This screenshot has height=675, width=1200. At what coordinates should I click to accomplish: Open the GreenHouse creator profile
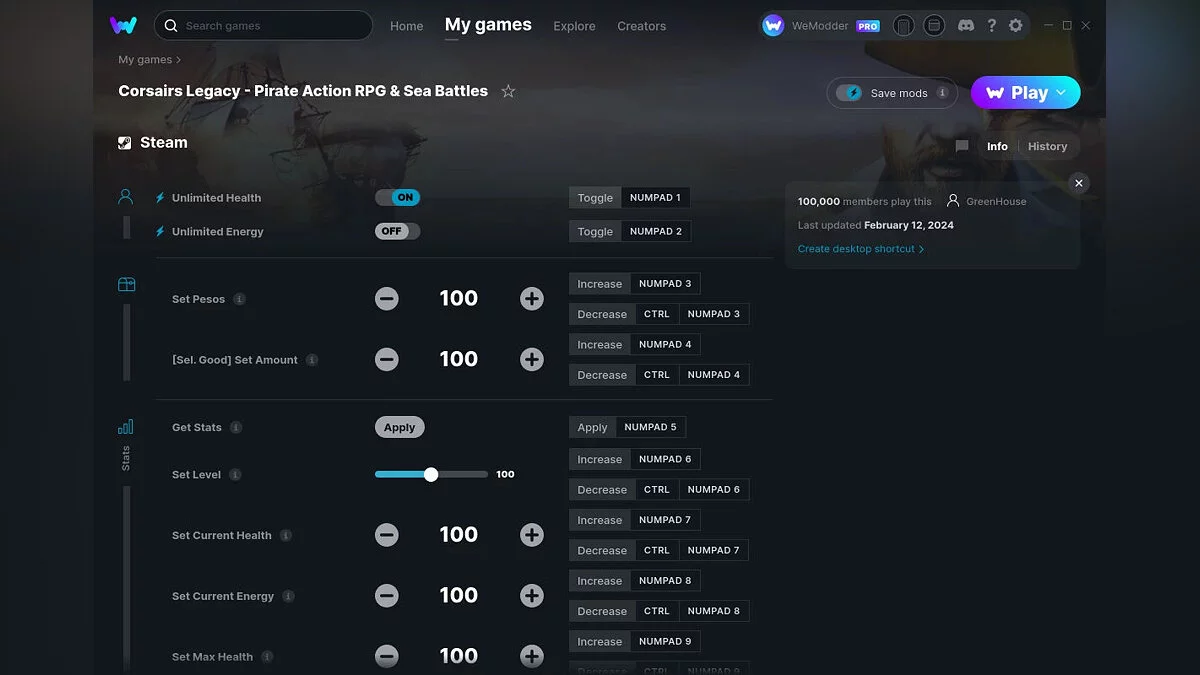pyautogui.click(x=986, y=201)
